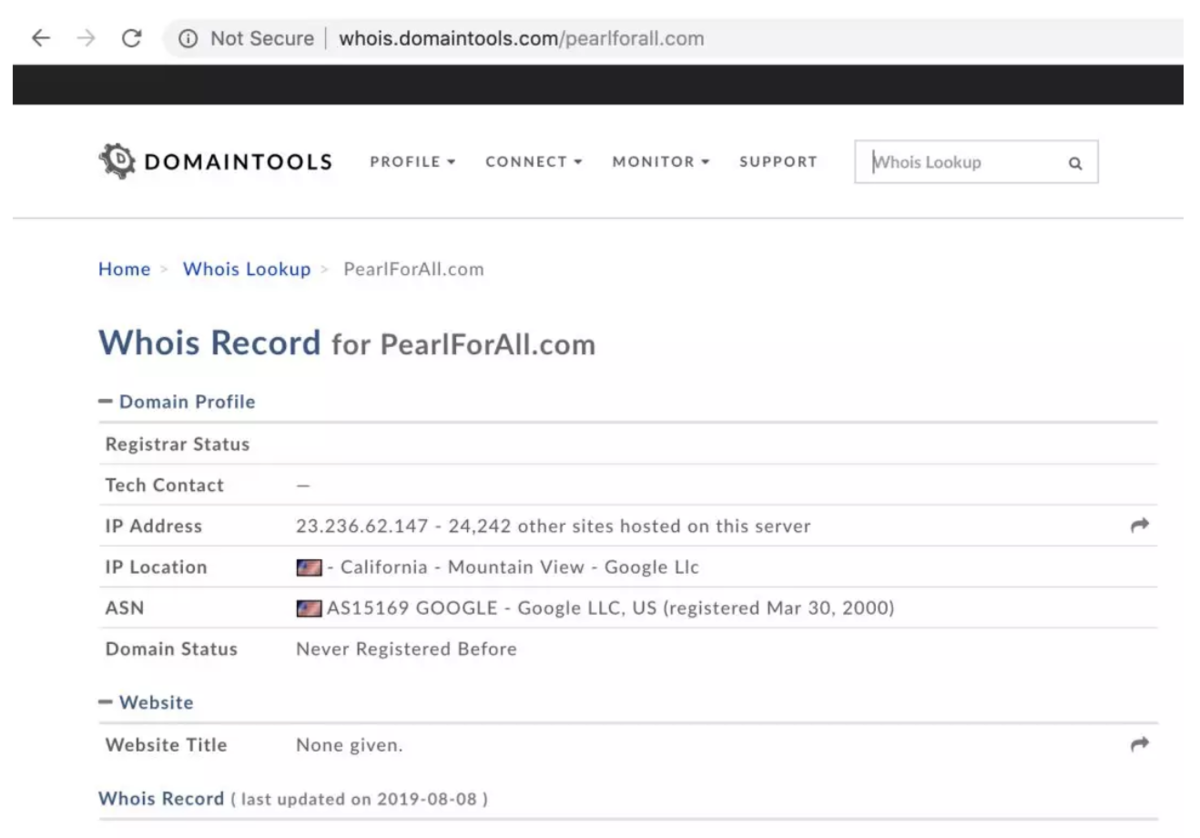Collapse the Website section
The height and width of the screenshot is (838, 1200).
point(146,703)
